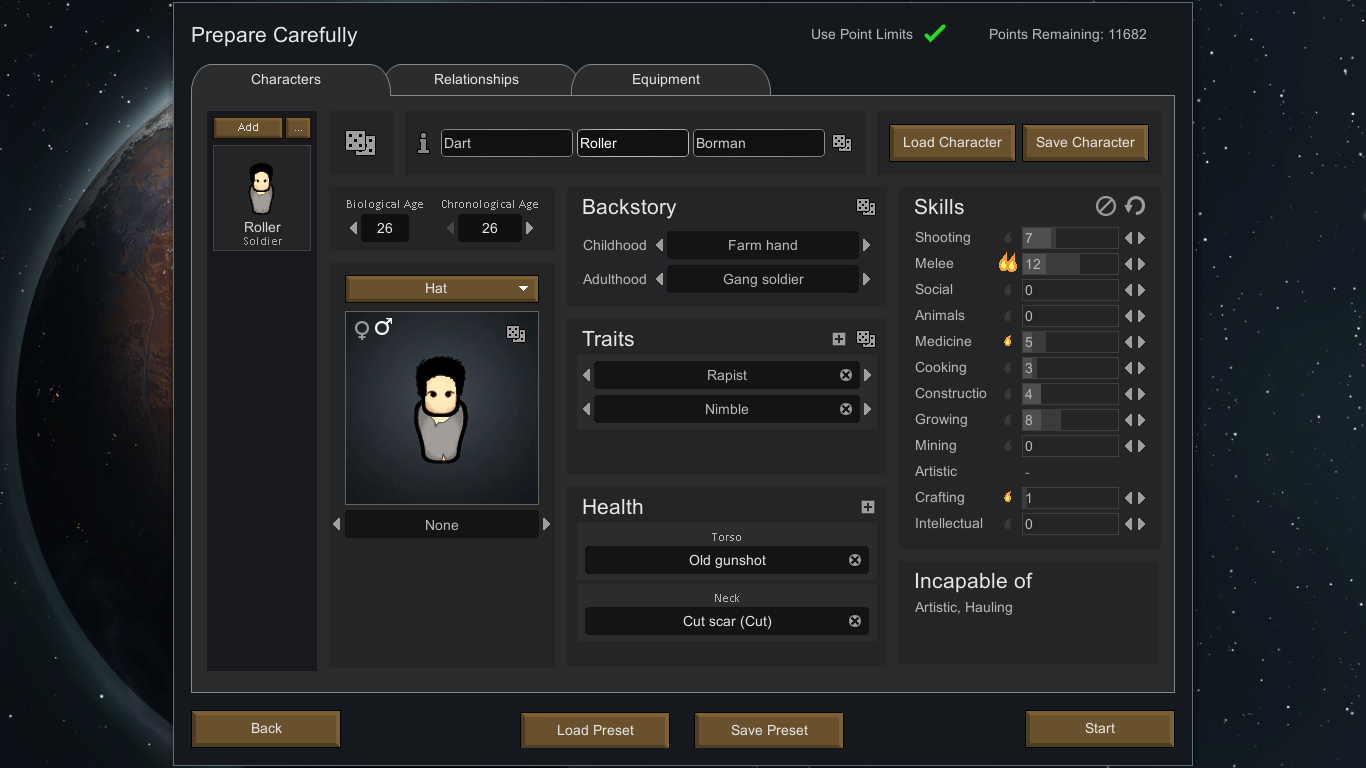This screenshot has width=1366, height=768.
Task: Open the Hat appearance layer dropdown
Action: pyautogui.click(x=442, y=288)
